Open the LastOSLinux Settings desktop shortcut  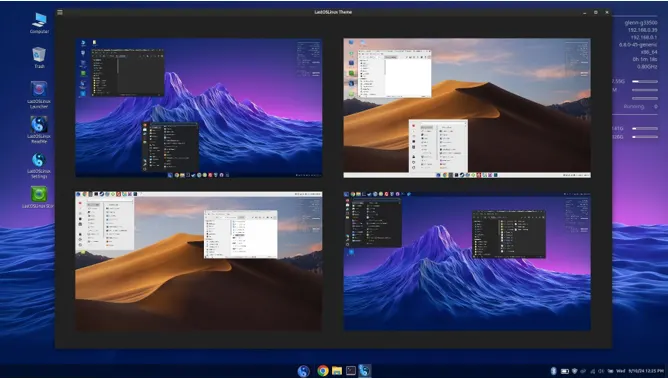click(x=39, y=165)
